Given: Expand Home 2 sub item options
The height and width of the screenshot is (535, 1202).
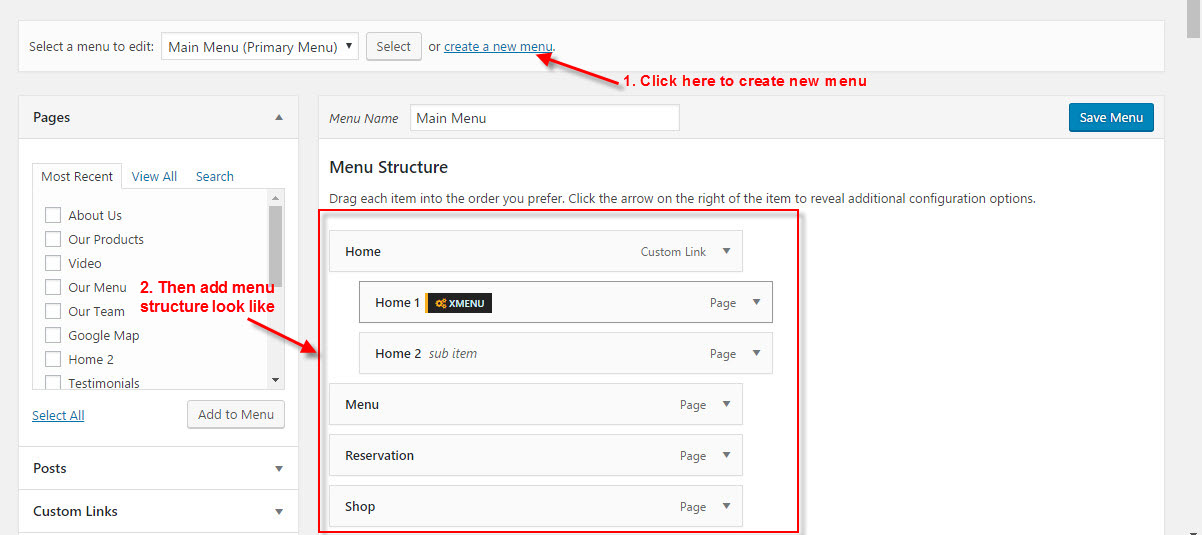Looking at the screenshot, I should (x=756, y=353).
